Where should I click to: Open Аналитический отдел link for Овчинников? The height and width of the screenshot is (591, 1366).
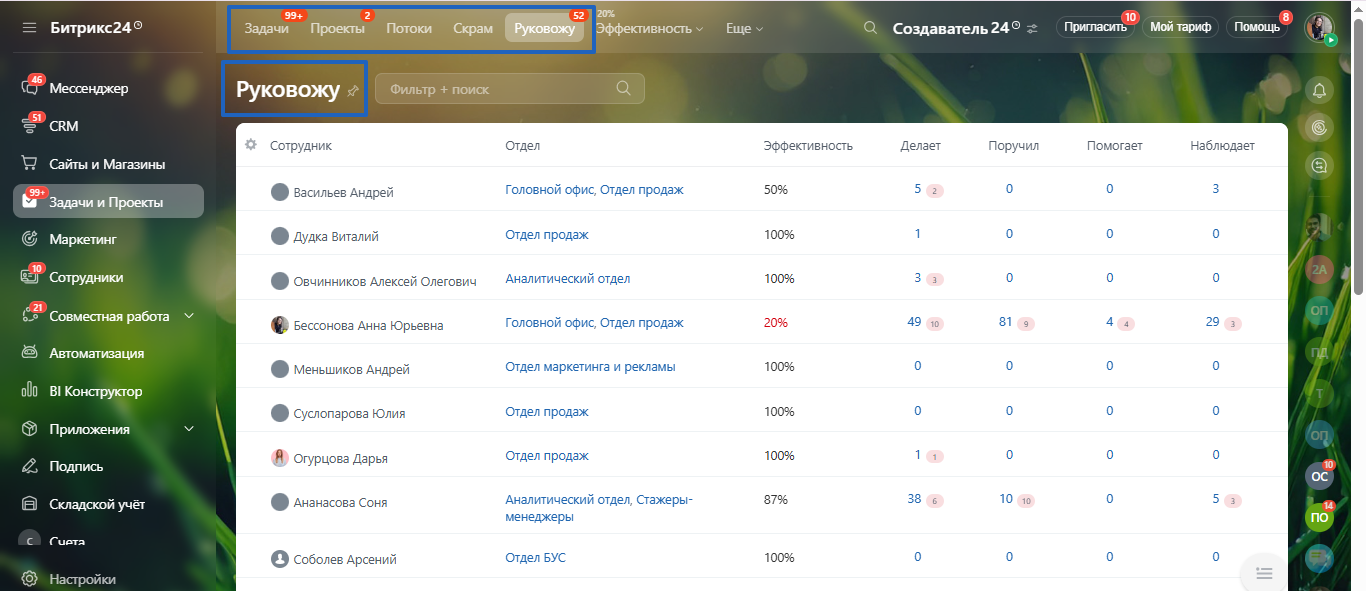pos(567,278)
